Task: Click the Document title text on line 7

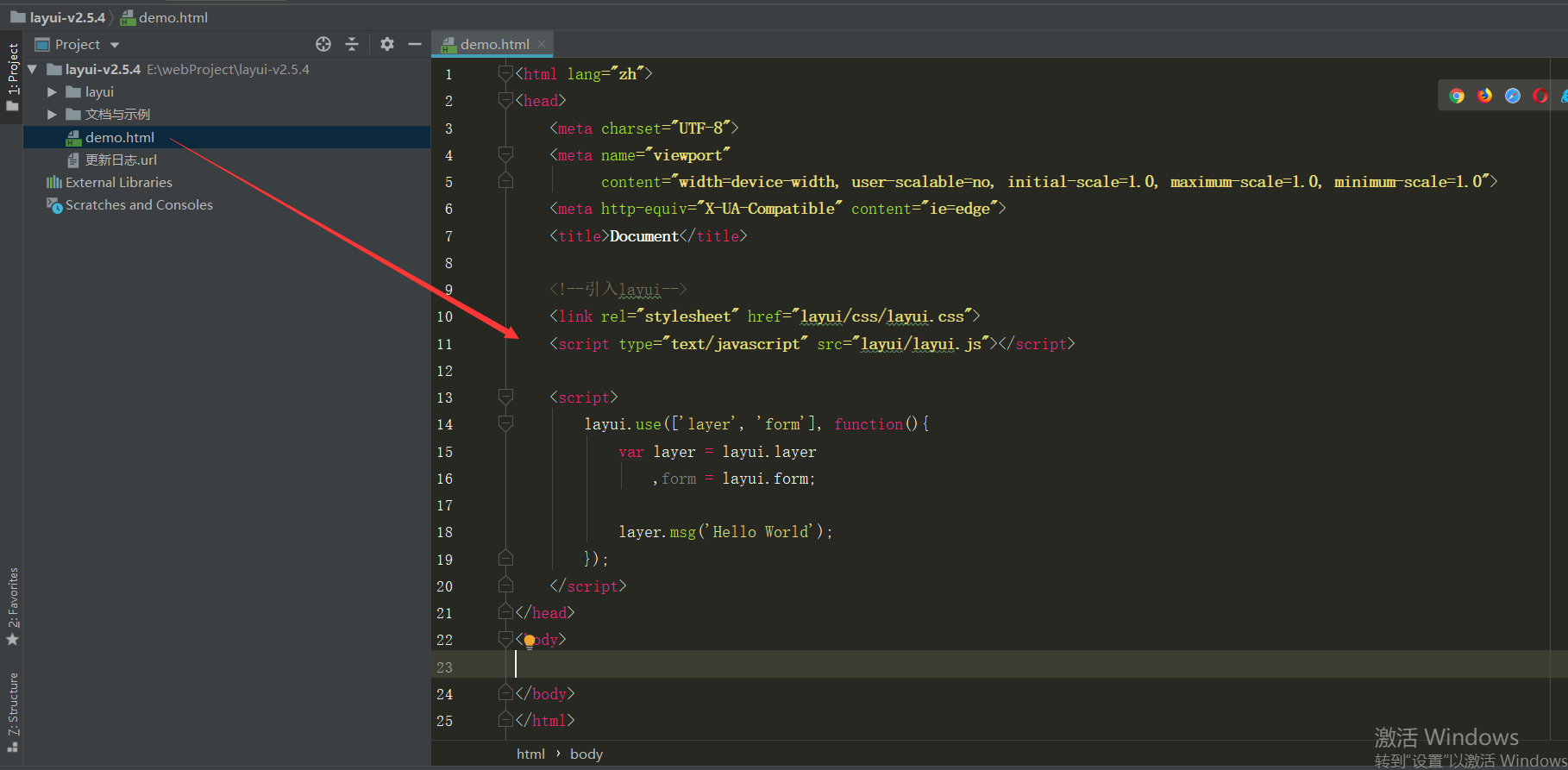Action: pyautogui.click(x=644, y=236)
